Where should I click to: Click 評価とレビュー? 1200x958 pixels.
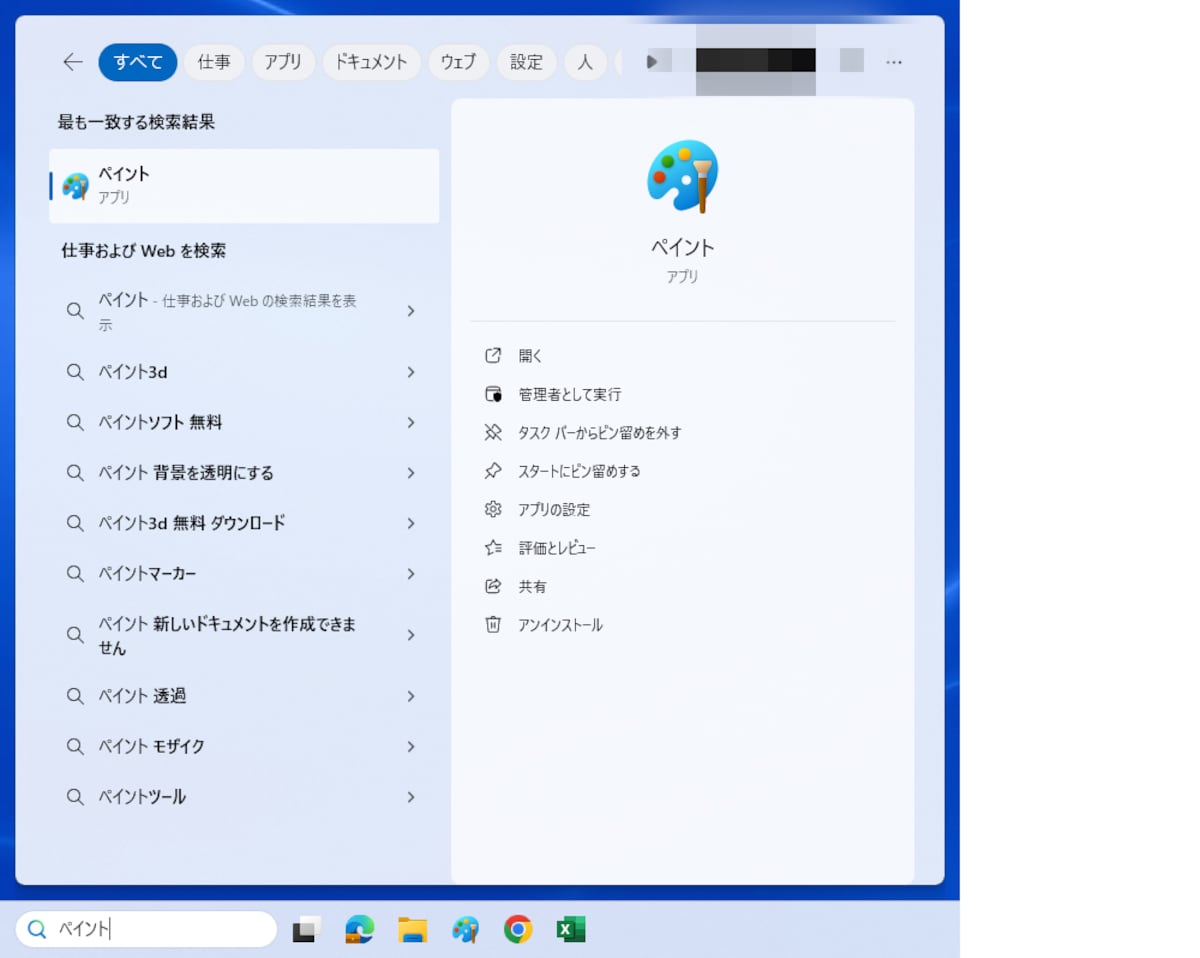point(557,548)
